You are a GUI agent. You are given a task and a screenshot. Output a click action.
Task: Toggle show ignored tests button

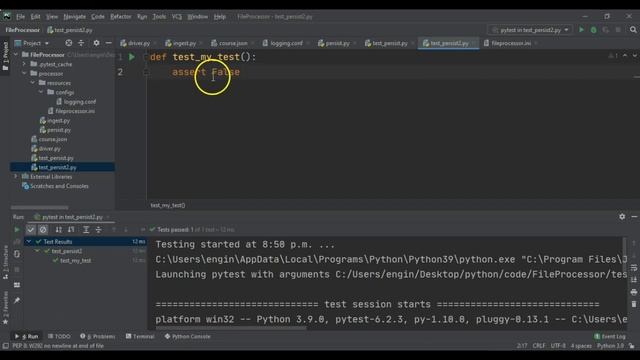point(43,230)
